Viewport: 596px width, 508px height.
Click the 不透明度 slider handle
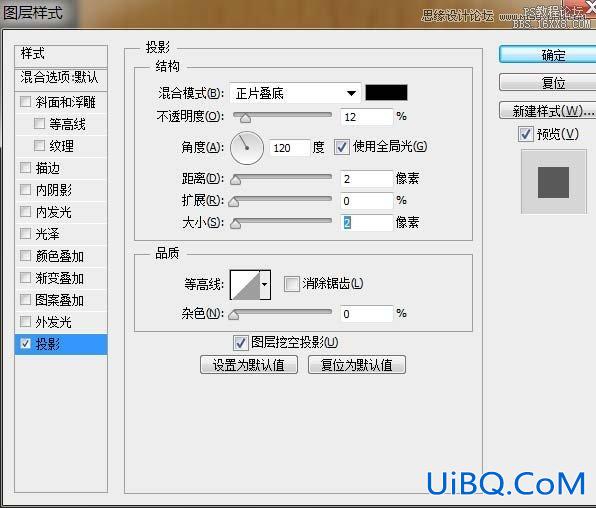[246, 119]
